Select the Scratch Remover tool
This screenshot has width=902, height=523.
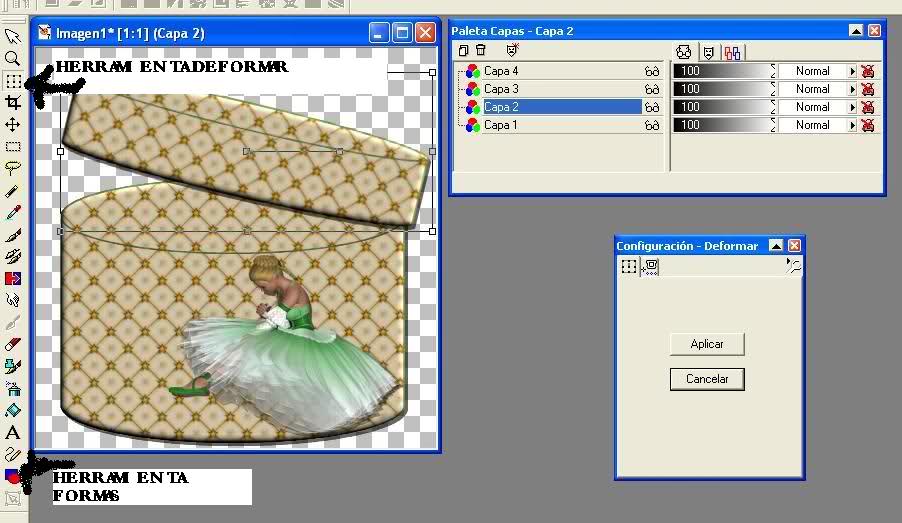tap(13, 322)
